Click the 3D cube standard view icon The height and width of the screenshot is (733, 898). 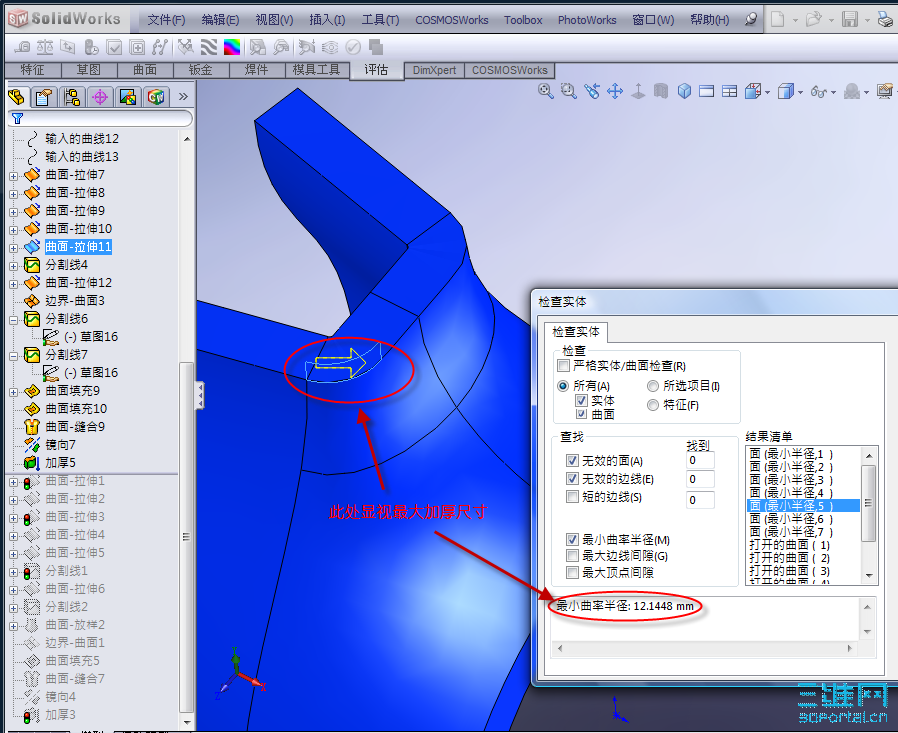coord(684,91)
